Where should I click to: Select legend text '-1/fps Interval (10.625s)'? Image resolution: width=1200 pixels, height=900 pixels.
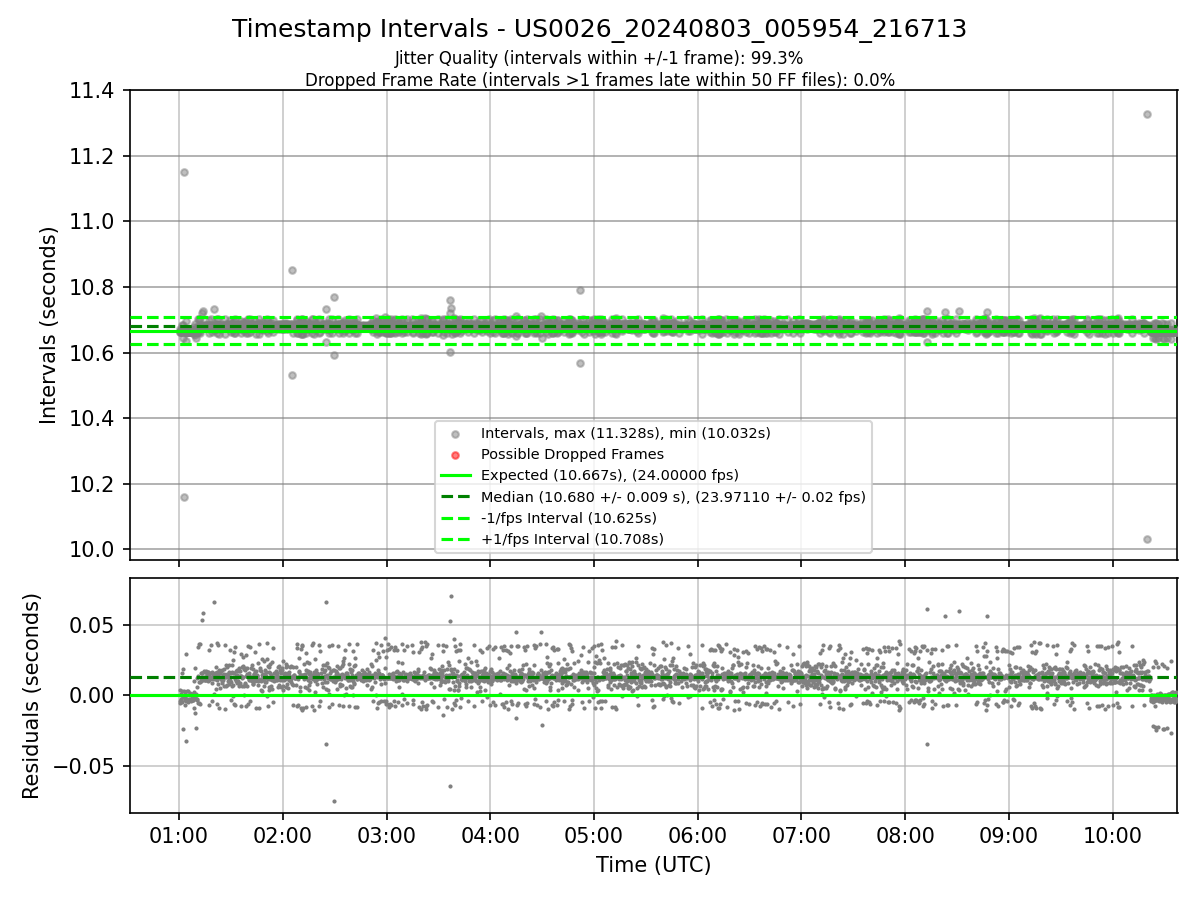[569, 518]
